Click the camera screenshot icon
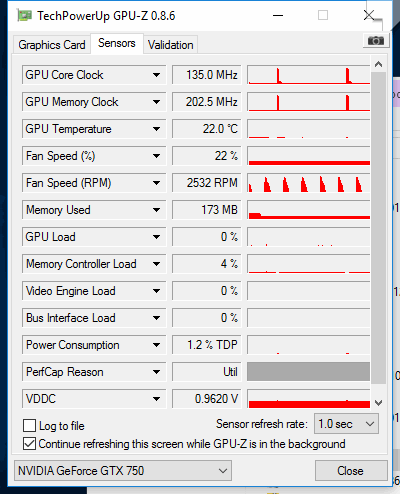 [x=376, y=41]
